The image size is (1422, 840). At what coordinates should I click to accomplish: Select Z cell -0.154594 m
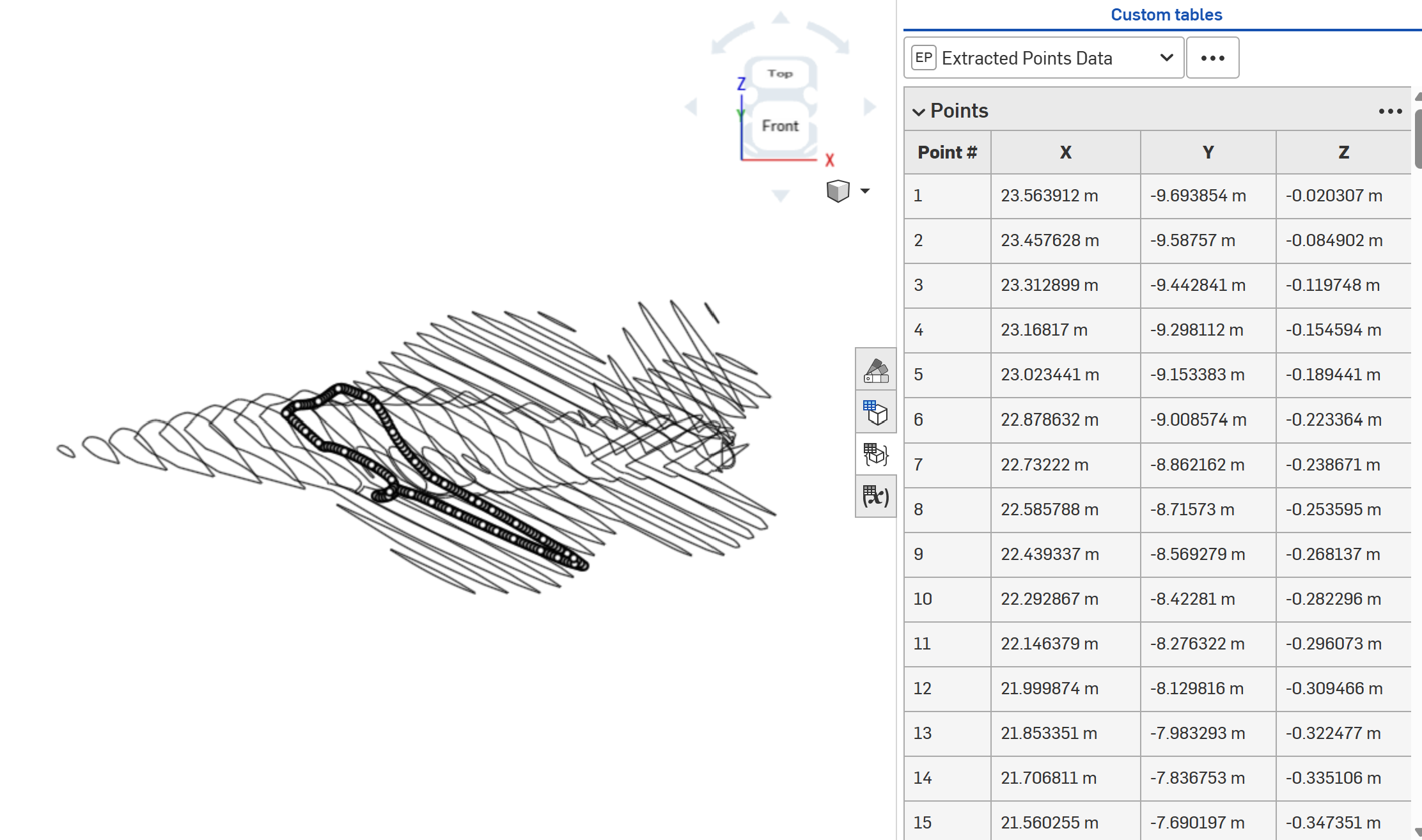click(1344, 330)
